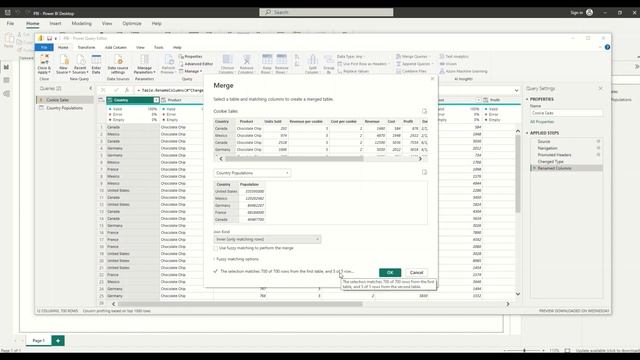Collapse the Queries pane arrow

(91, 88)
